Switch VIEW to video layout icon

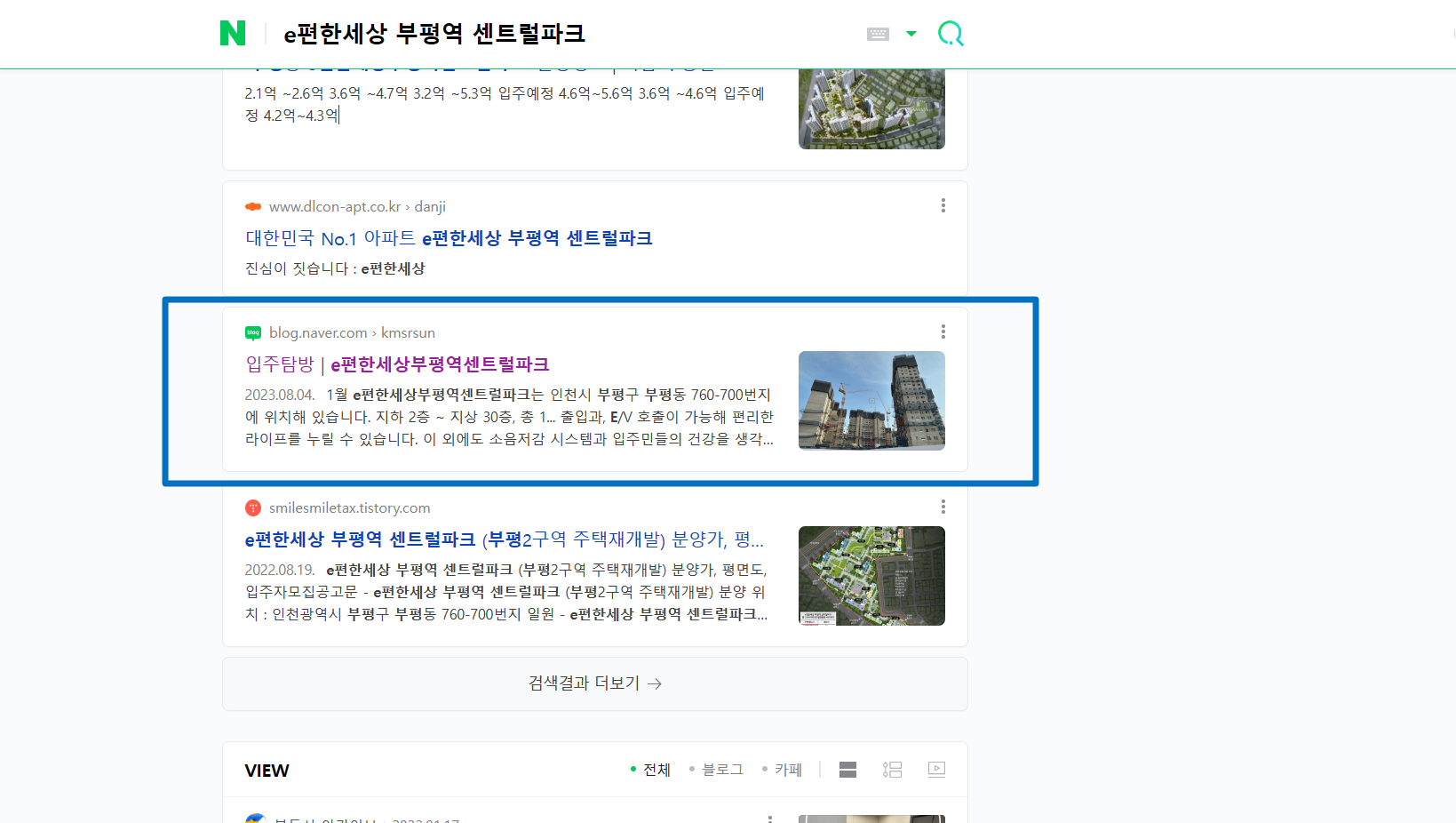coord(936,770)
